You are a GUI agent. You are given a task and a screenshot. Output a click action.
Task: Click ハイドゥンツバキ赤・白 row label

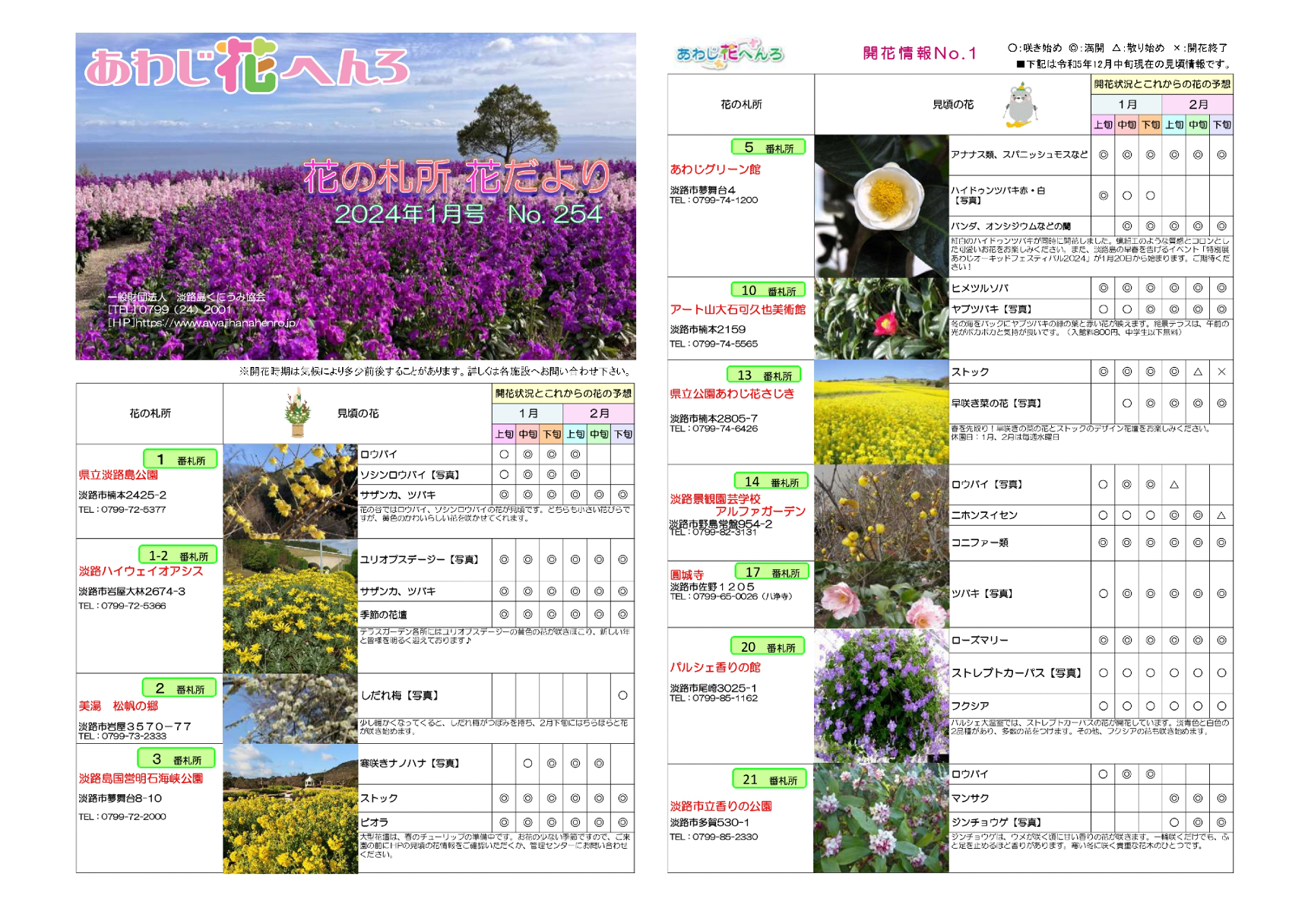click(x=998, y=195)
